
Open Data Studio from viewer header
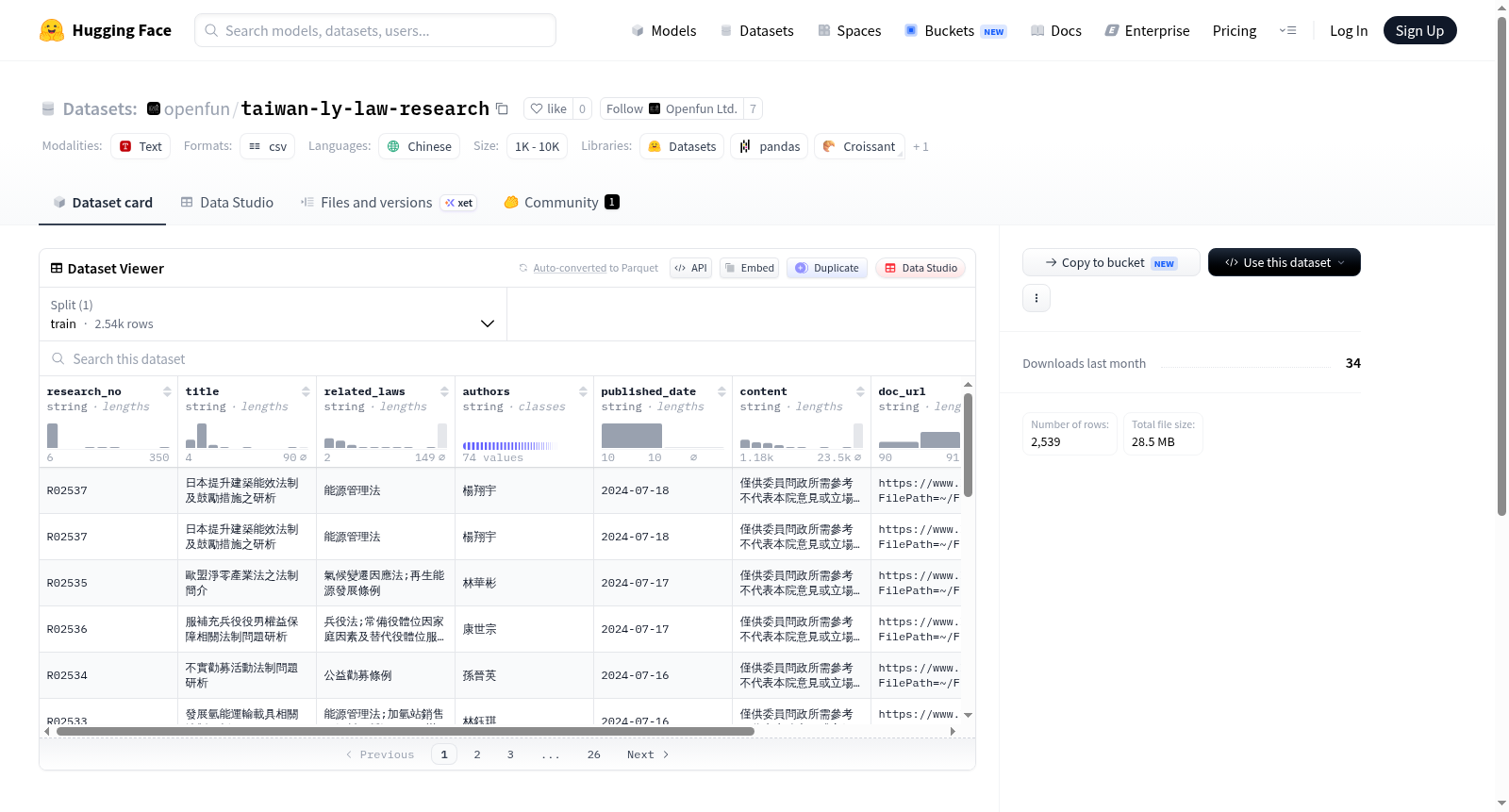click(920, 268)
